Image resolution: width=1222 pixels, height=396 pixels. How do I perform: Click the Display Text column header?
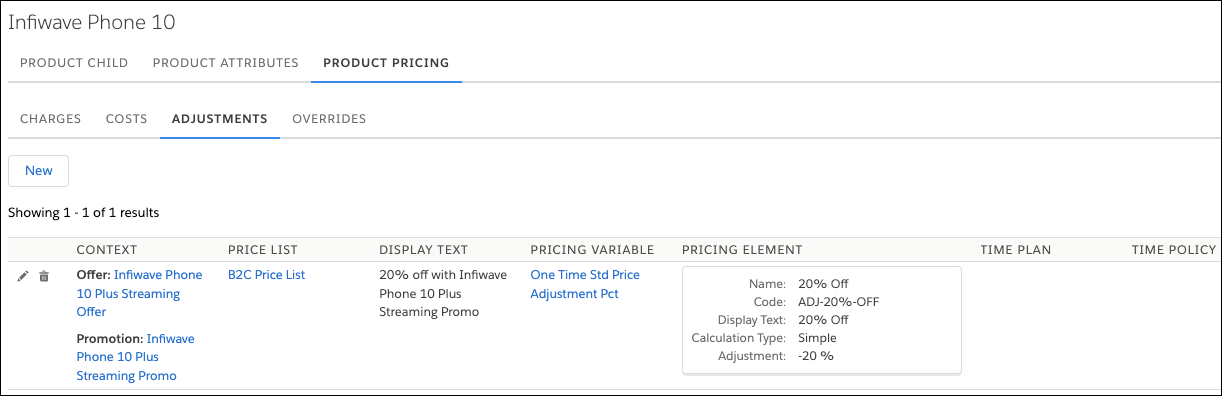[x=424, y=250]
